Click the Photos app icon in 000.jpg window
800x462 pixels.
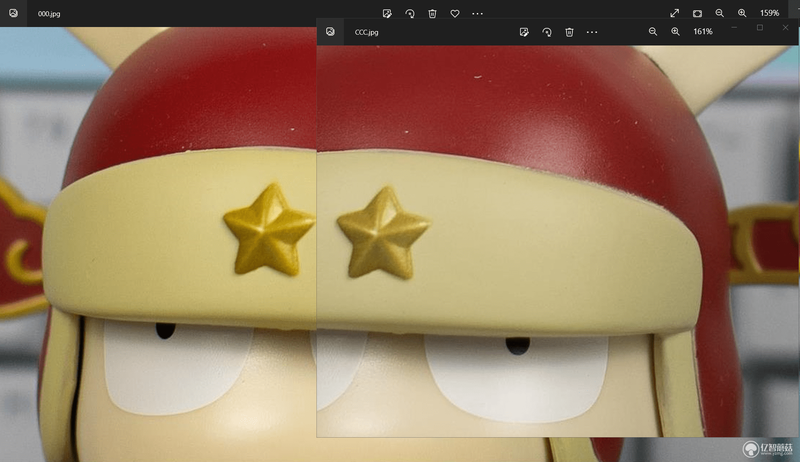click(x=13, y=13)
